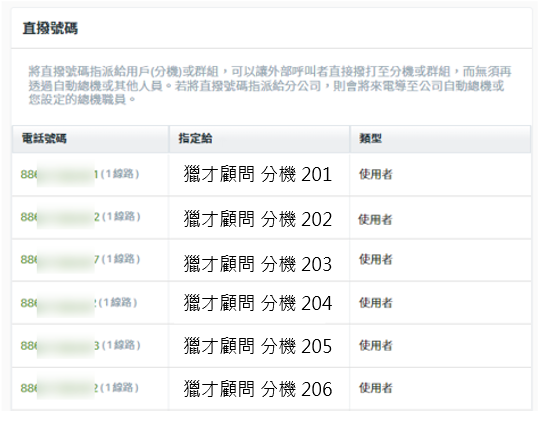Viewport: 540px width, 424px height.
Task: Sort by the 類型 column header
Action: (371, 138)
